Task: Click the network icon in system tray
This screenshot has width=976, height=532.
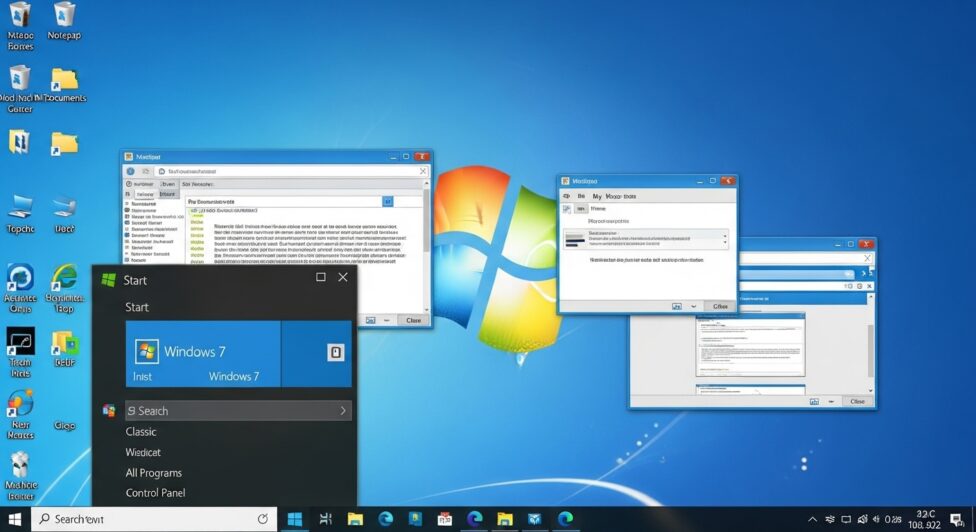Action: [830, 519]
